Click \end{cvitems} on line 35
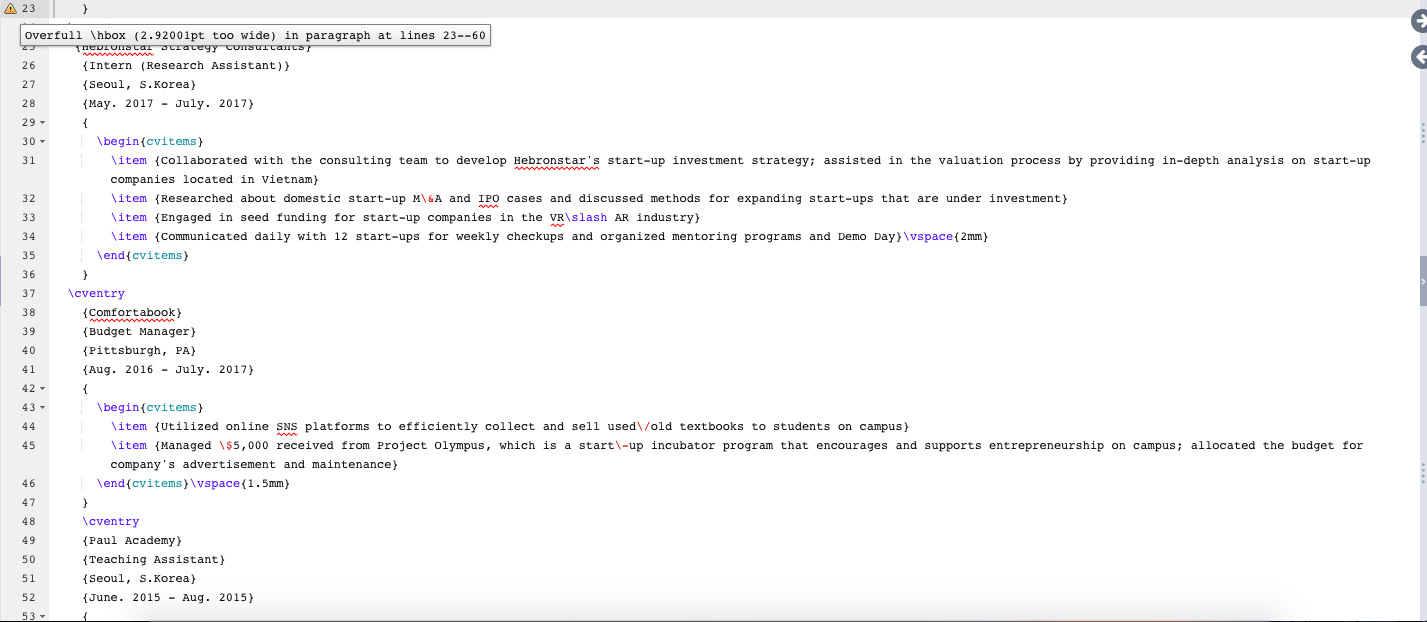The height and width of the screenshot is (622, 1427). click(x=143, y=256)
